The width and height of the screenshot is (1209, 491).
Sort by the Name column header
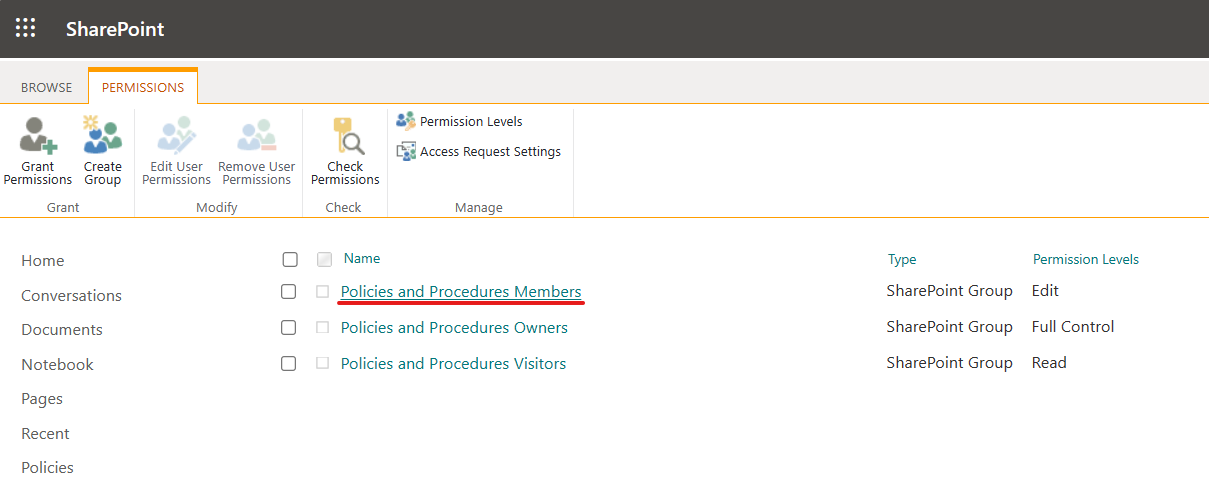coord(362,258)
